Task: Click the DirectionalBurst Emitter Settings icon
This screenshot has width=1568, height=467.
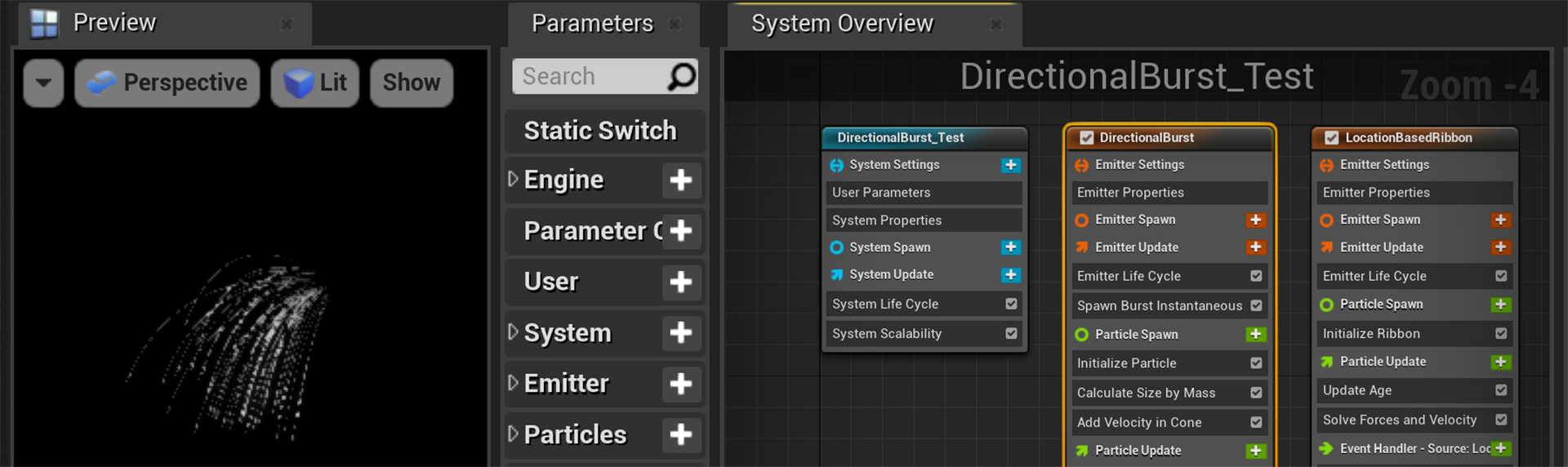Action: [1081, 165]
